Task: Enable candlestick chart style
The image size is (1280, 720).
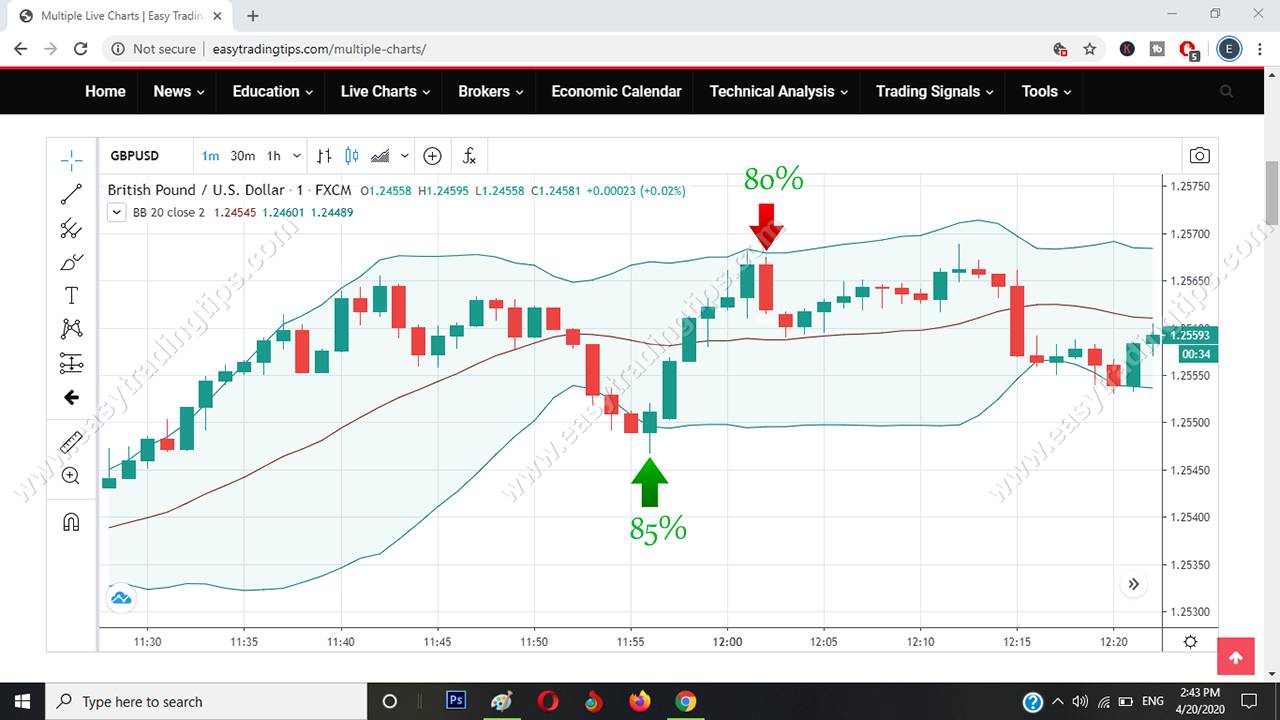Action: (x=351, y=155)
